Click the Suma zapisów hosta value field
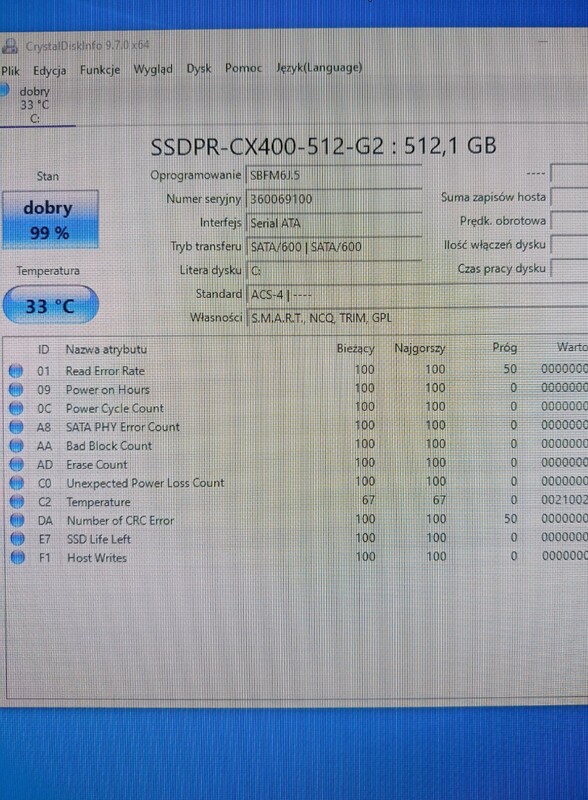This screenshot has height=800, width=588. (569, 197)
